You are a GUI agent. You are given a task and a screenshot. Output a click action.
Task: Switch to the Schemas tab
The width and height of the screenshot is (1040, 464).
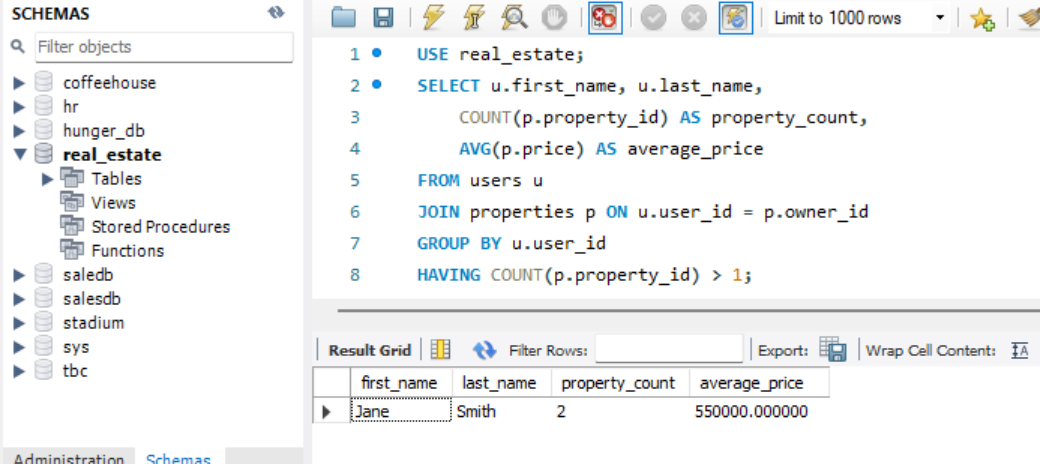tap(178, 459)
